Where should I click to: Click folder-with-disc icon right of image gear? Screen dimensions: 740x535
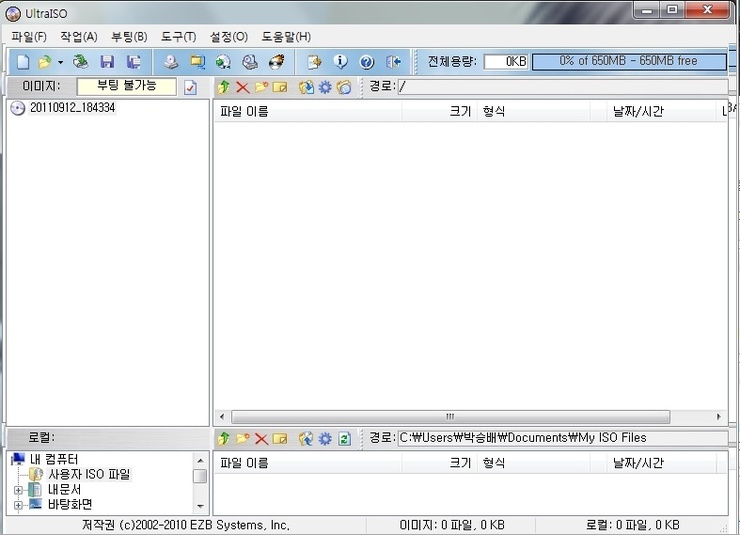coord(344,87)
